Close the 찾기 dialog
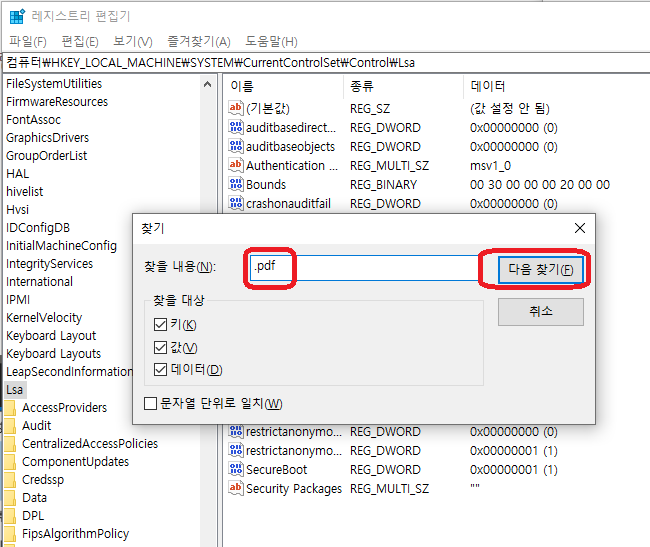Screen dimensions: 650x547 (x=580, y=228)
